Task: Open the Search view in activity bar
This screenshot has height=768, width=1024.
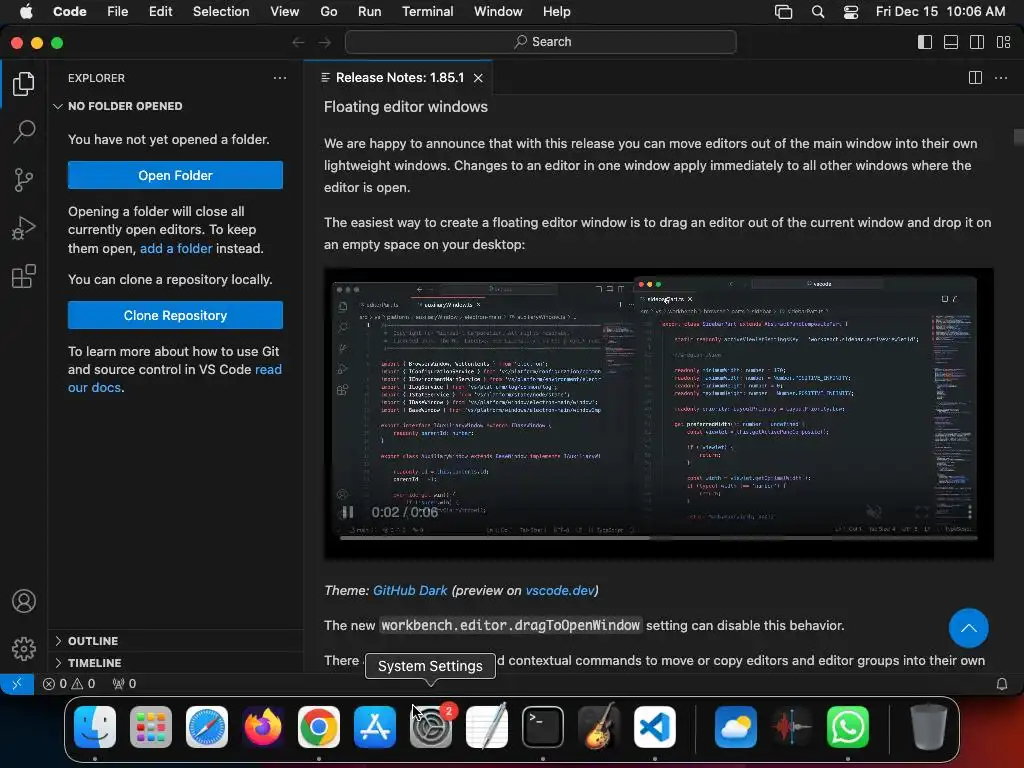Action: [x=24, y=131]
